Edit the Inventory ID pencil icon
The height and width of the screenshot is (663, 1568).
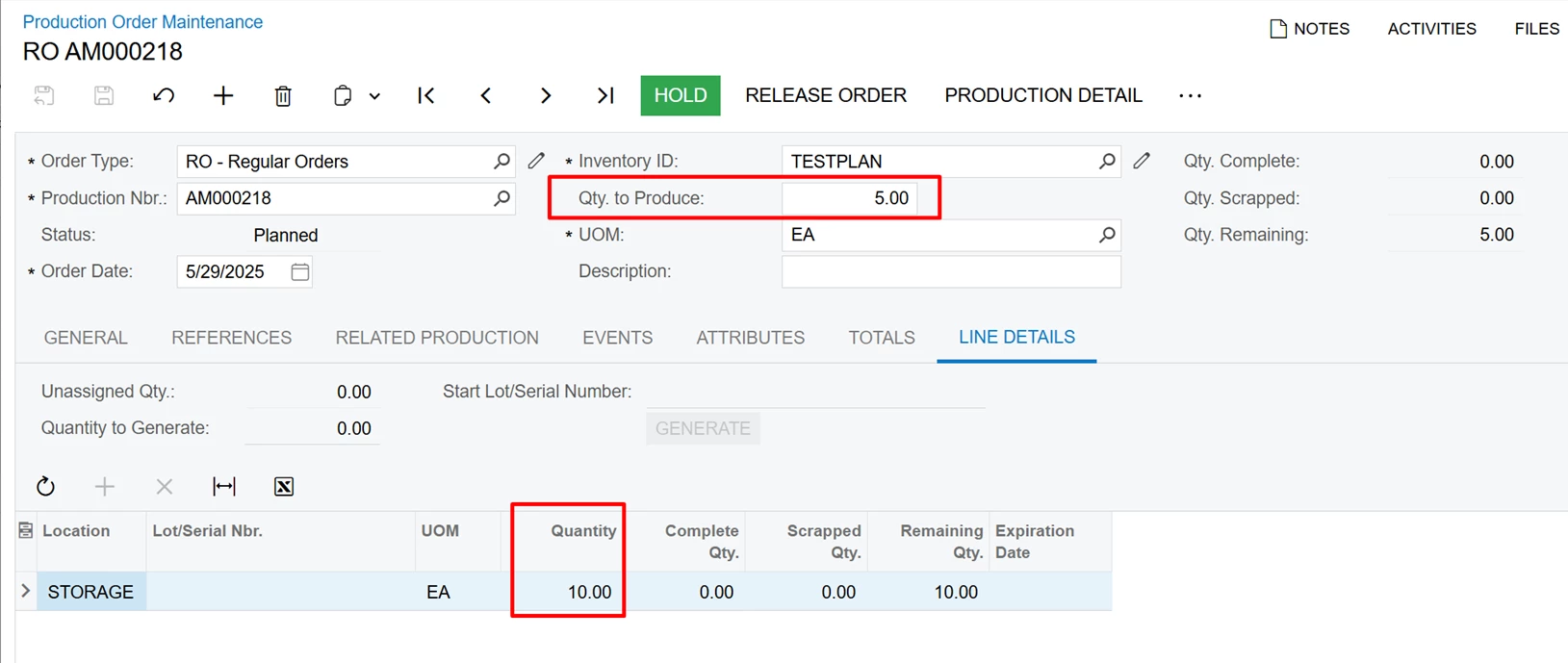[1142, 162]
